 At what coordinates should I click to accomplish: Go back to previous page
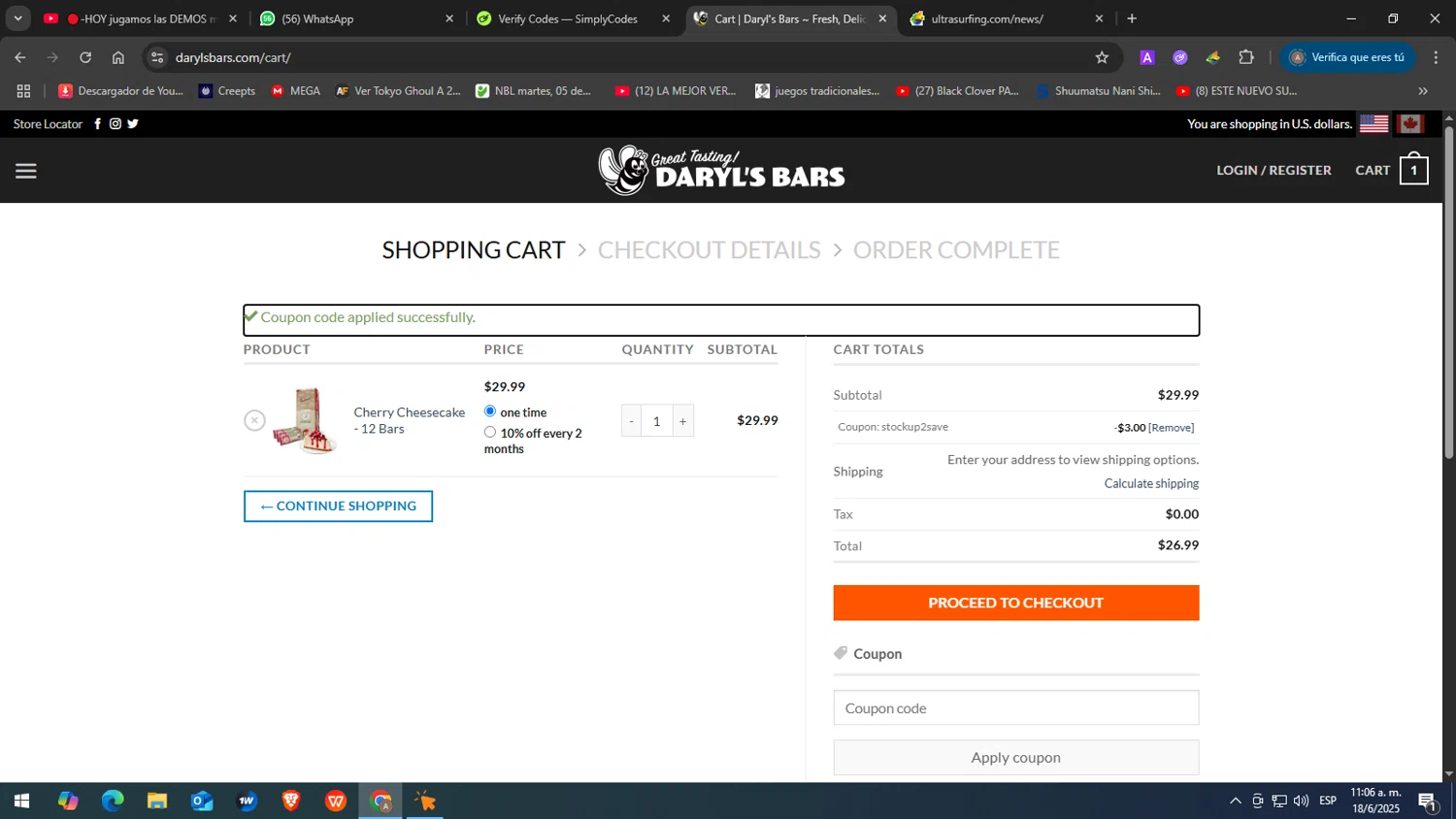20,57
